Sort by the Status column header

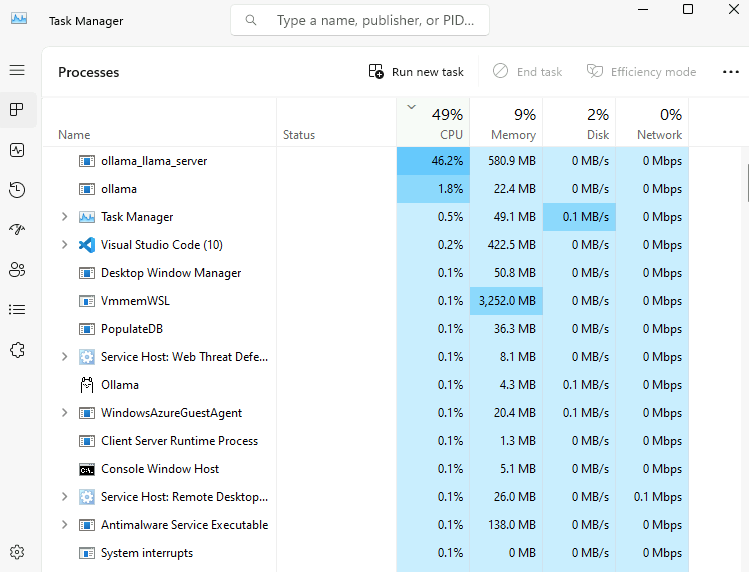click(336, 122)
